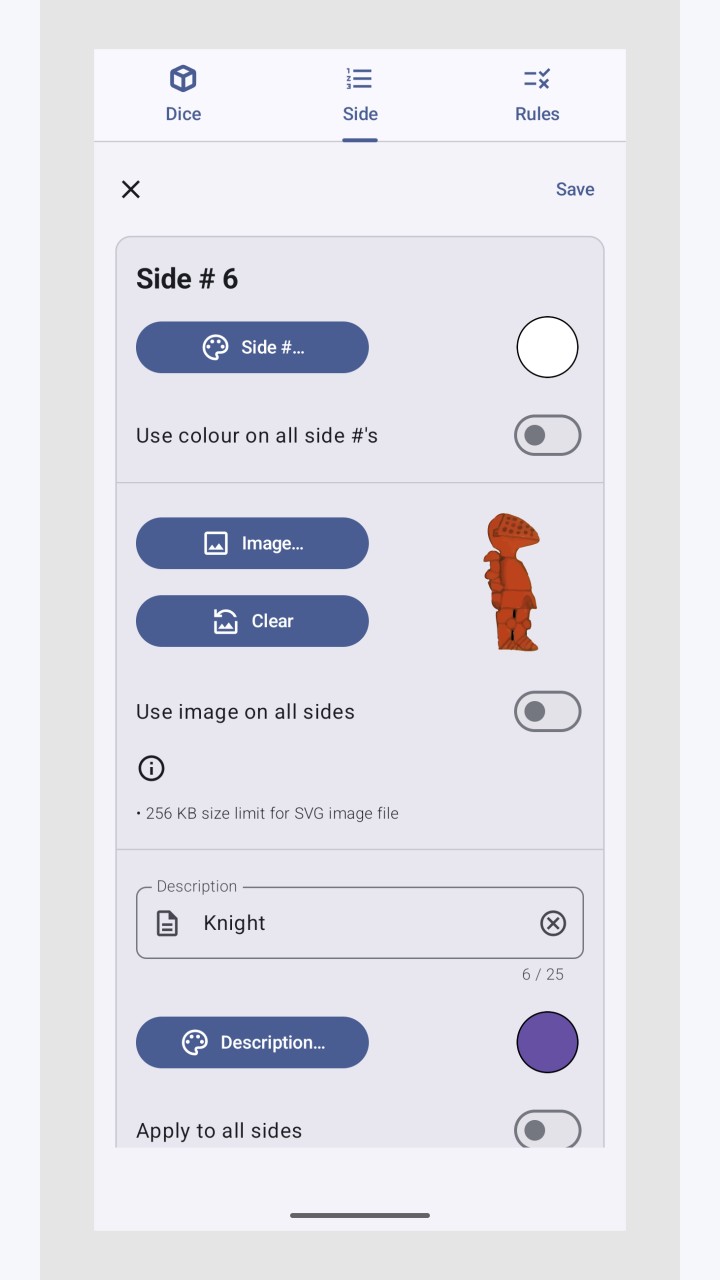The image size is (720, 1280).
Task: Click the Clear image button
Action: (252, 621)
